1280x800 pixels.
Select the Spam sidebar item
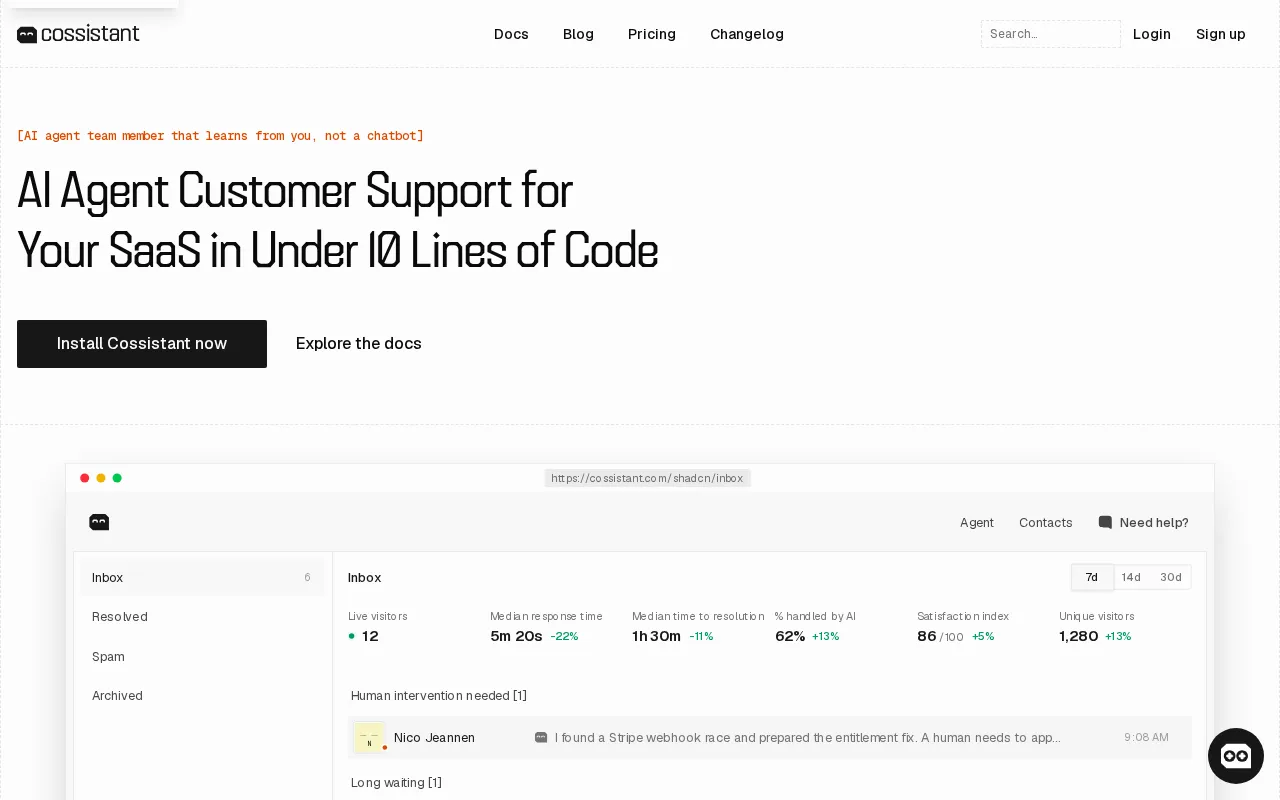point(202,657)
